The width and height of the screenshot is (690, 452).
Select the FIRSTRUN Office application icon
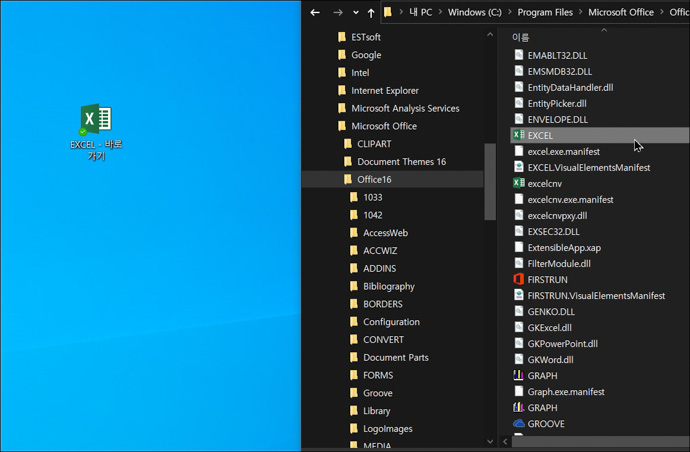pyautogui.click(x=519, y=279)
